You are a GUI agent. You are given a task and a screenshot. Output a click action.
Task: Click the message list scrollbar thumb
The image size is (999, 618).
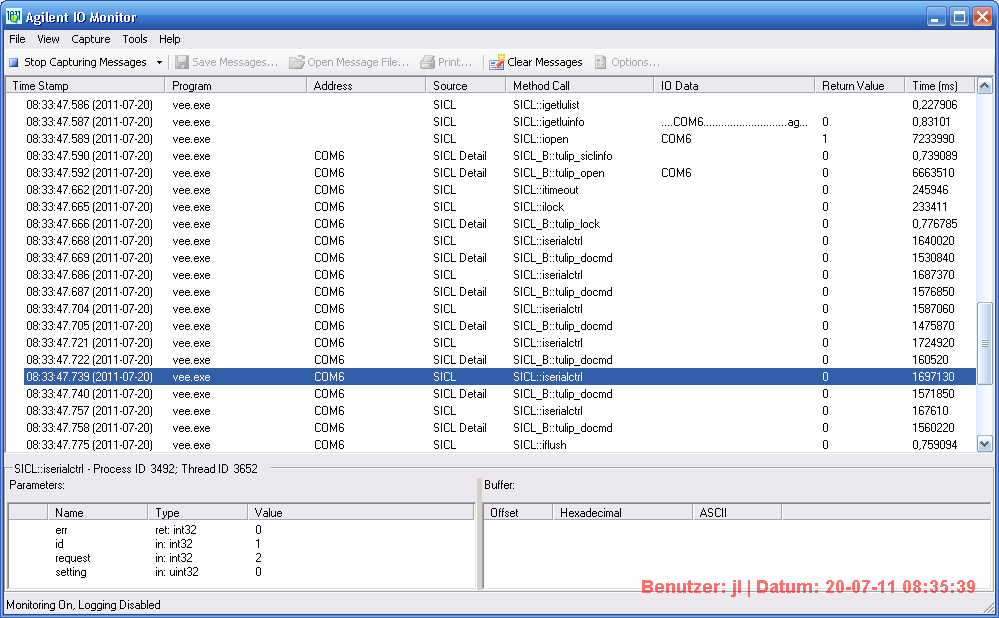tap(984, 342)
